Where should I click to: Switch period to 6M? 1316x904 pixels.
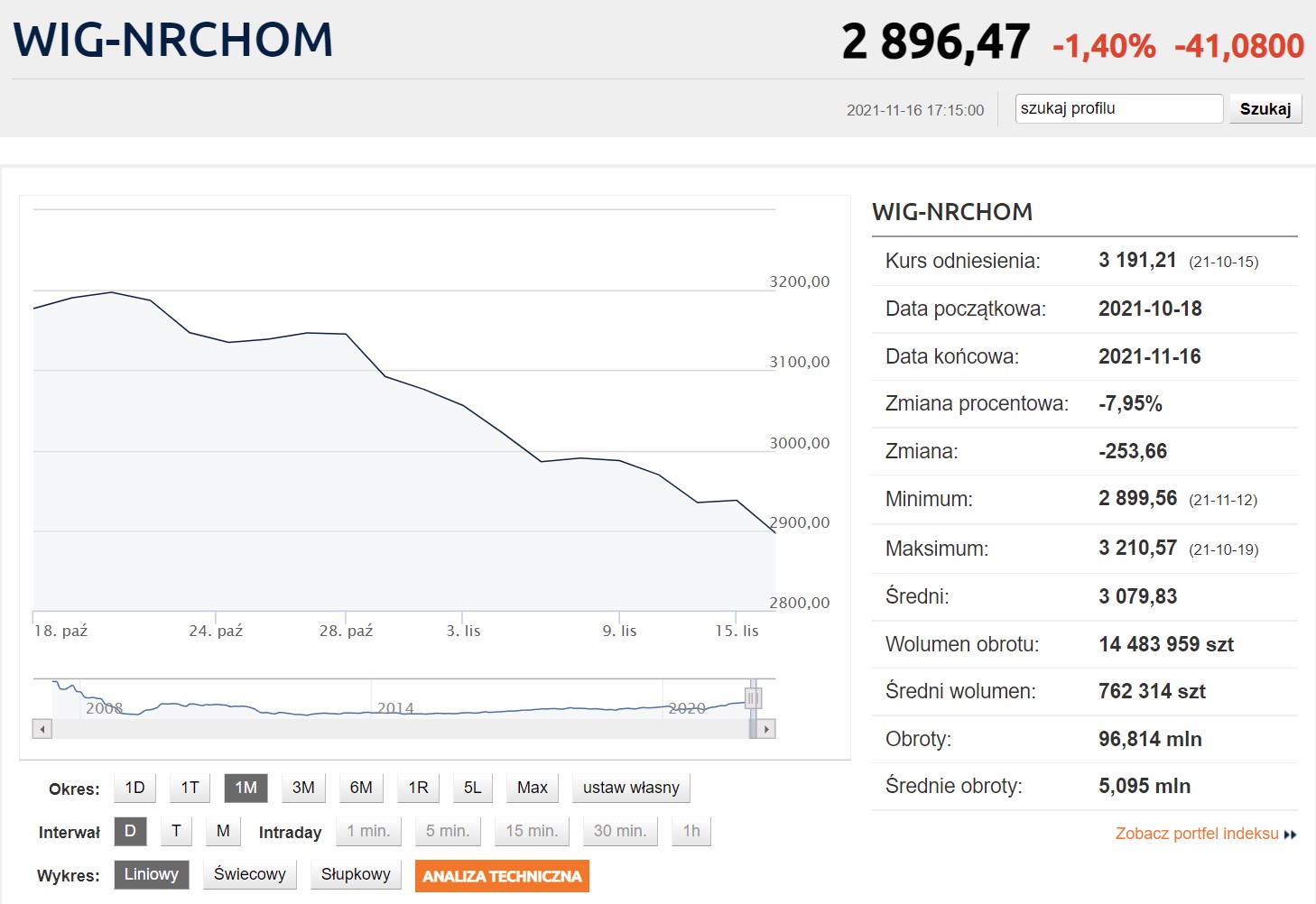coord(361,788)
